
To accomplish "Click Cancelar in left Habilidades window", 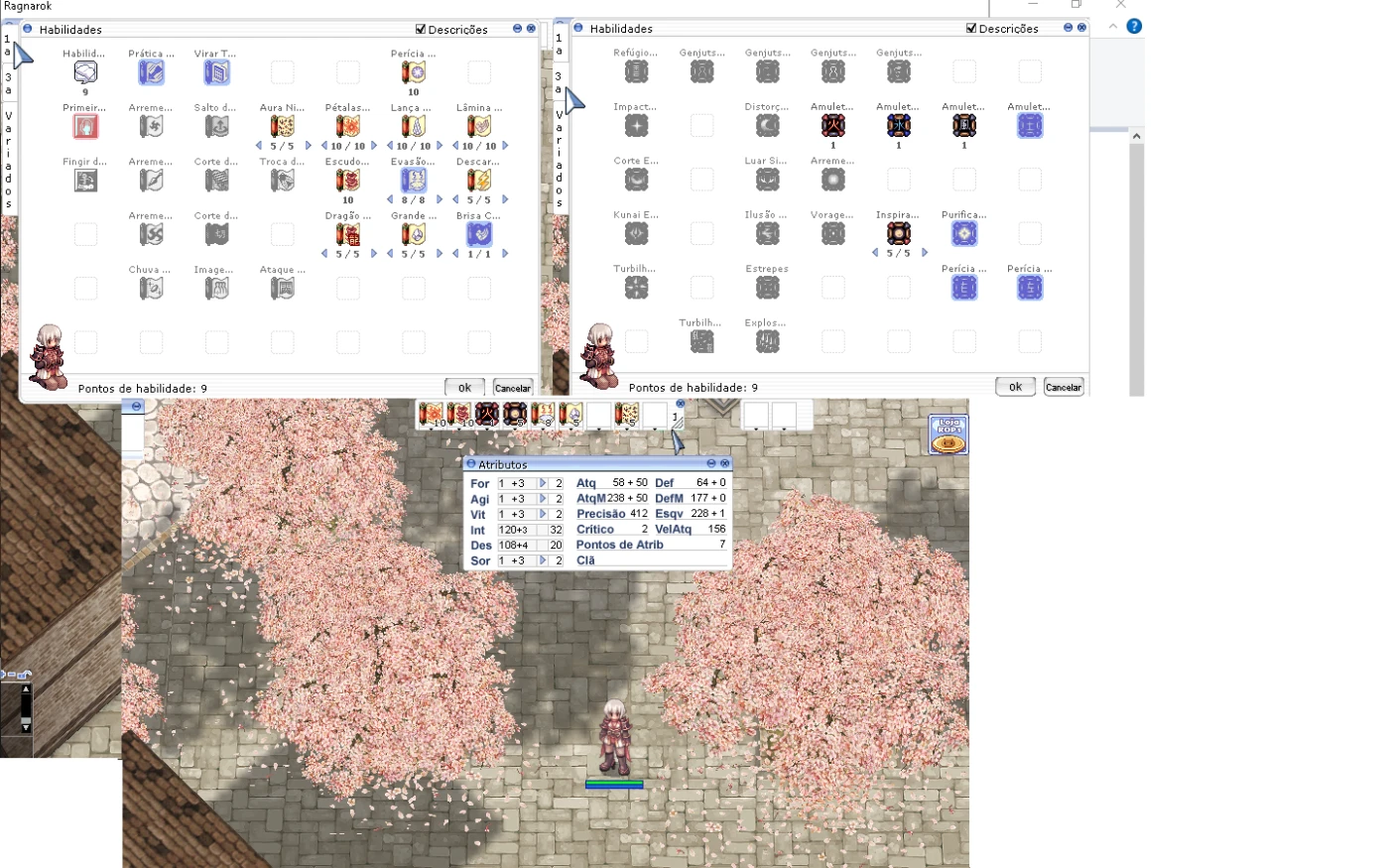I will [x=513, y=388].
